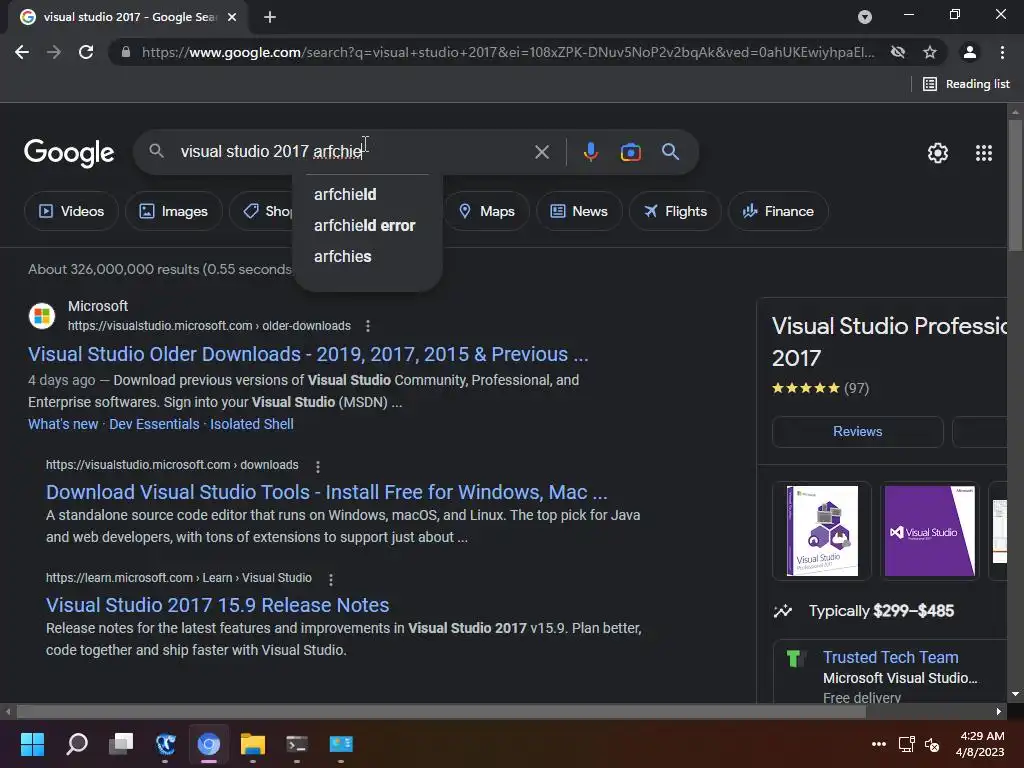
Task: Search by image using camera icon
Action: pyautogui.click(x=630, y=152)
